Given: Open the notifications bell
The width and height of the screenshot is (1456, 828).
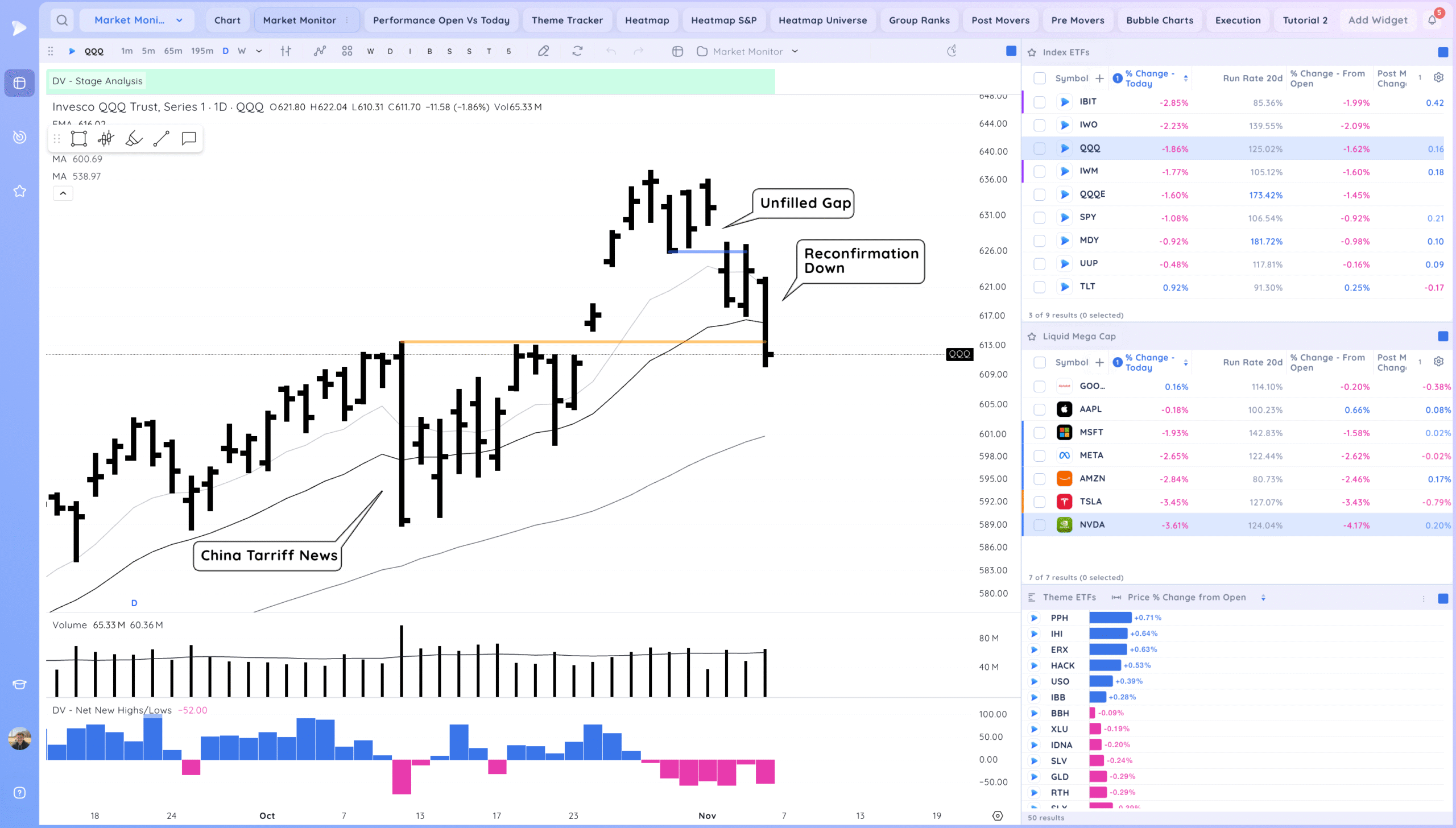Looking at the screenshot, I should [x=1432, y=20].
